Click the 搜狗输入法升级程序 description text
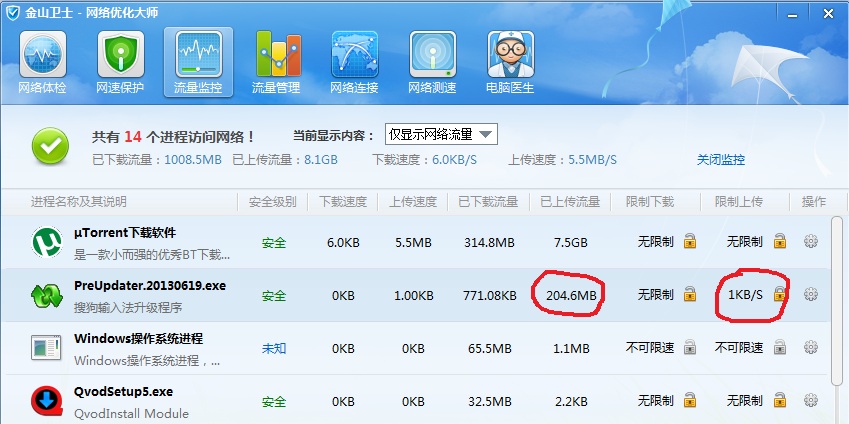 pyautogui.click(x=128, y=308)
